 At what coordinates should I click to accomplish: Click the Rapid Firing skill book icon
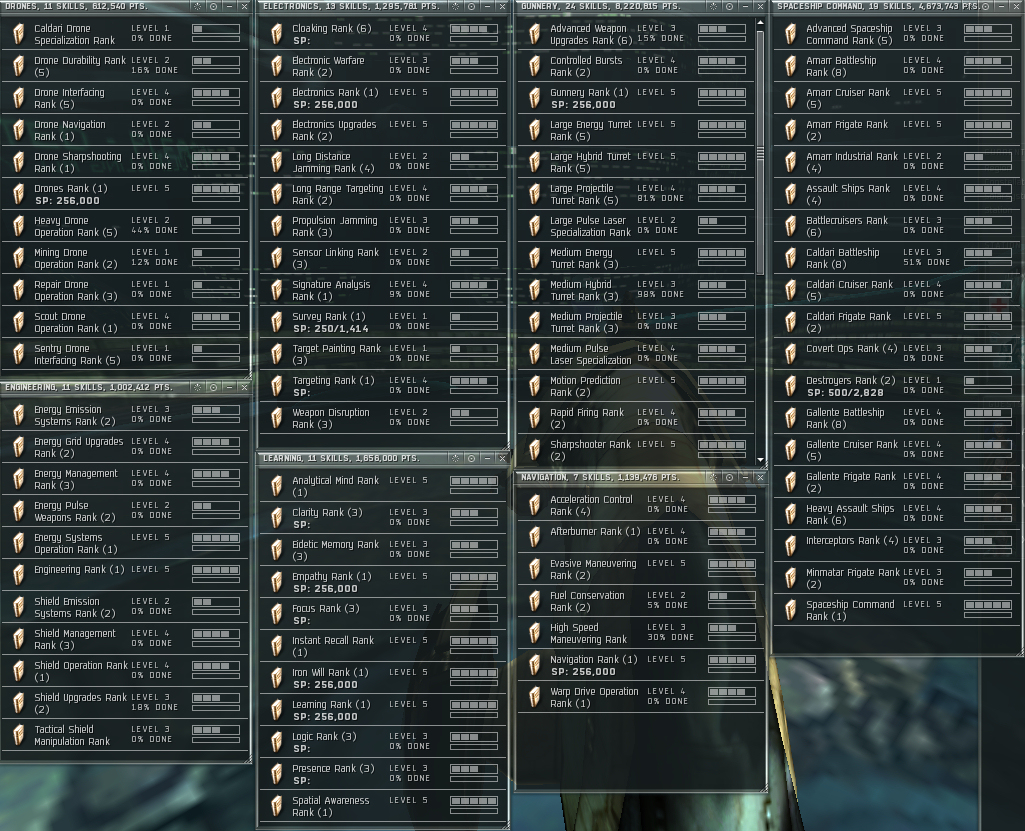tap(535, 418)
